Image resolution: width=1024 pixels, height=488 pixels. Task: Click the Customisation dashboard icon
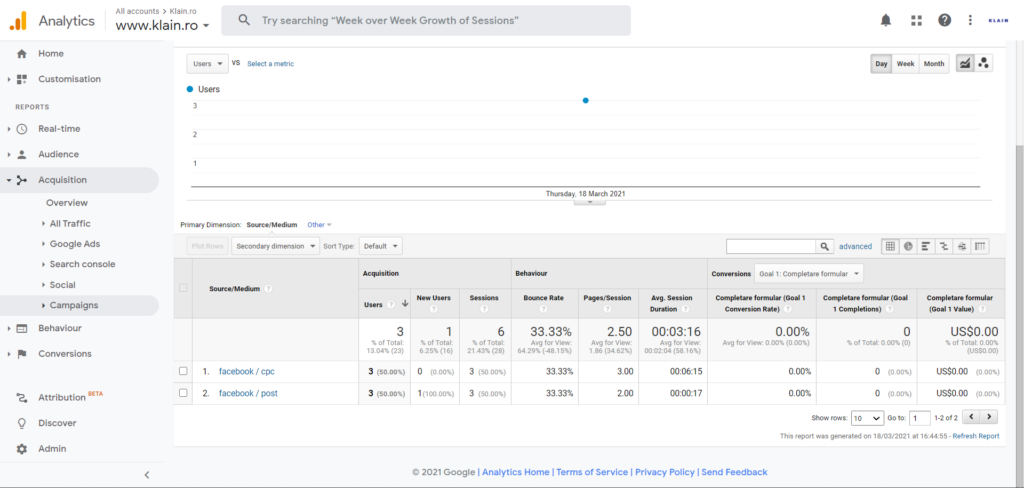(x=22, y=79)
